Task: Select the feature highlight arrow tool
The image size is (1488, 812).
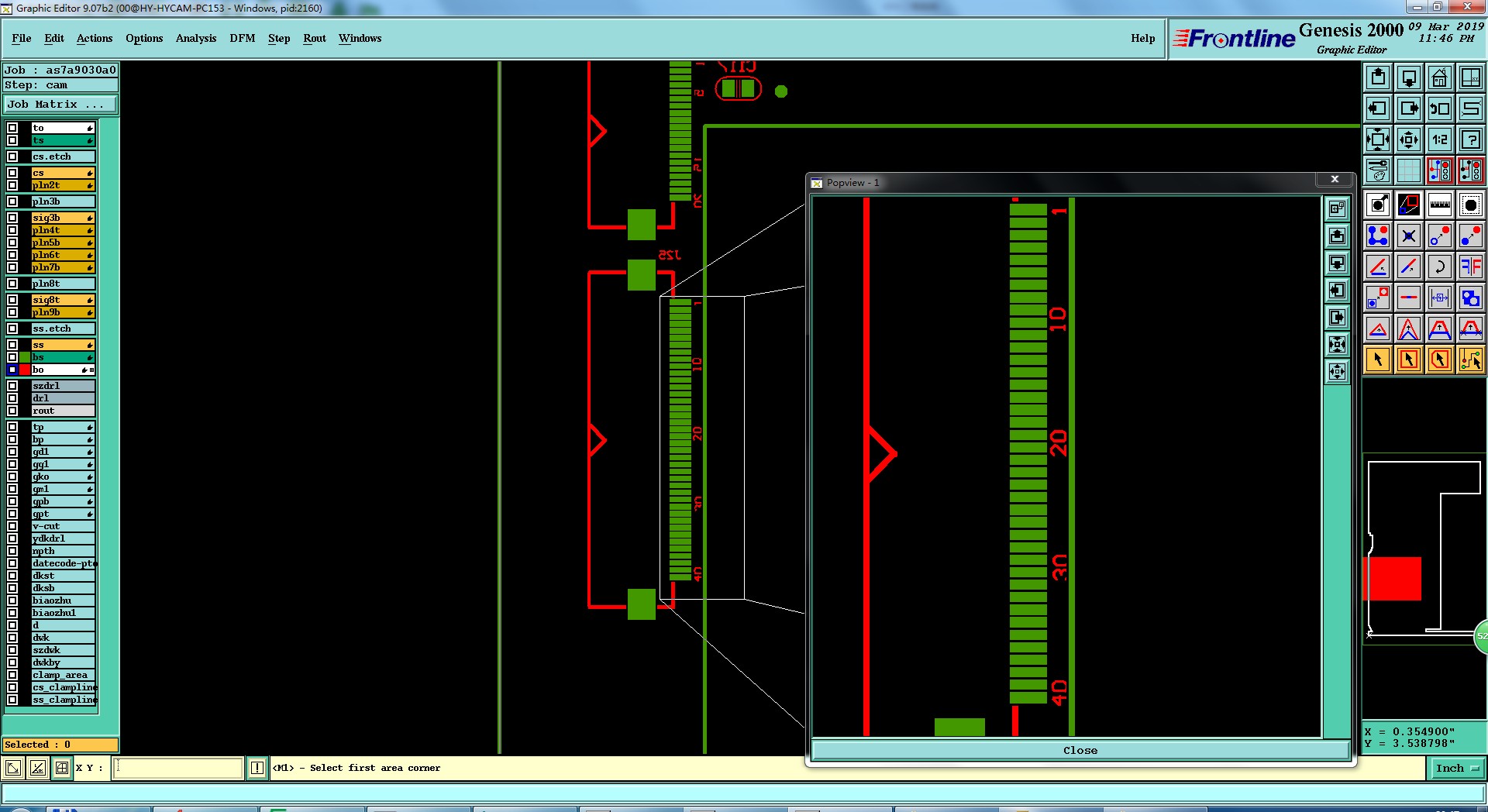Action: point(1378,205)
